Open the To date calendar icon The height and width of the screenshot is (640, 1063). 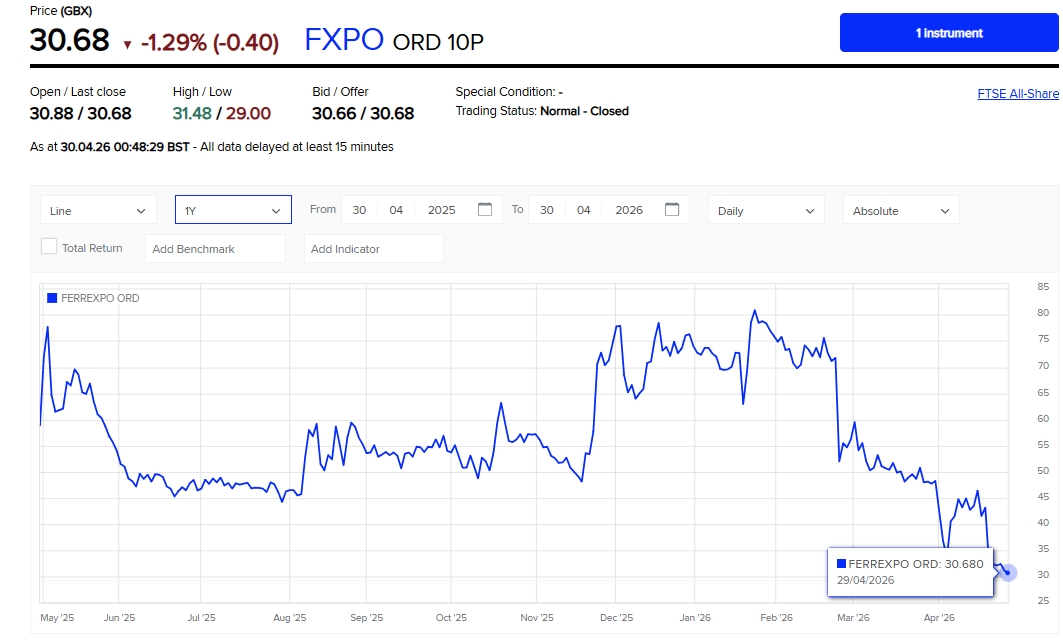pyautogui.click(x=672, y=210)
